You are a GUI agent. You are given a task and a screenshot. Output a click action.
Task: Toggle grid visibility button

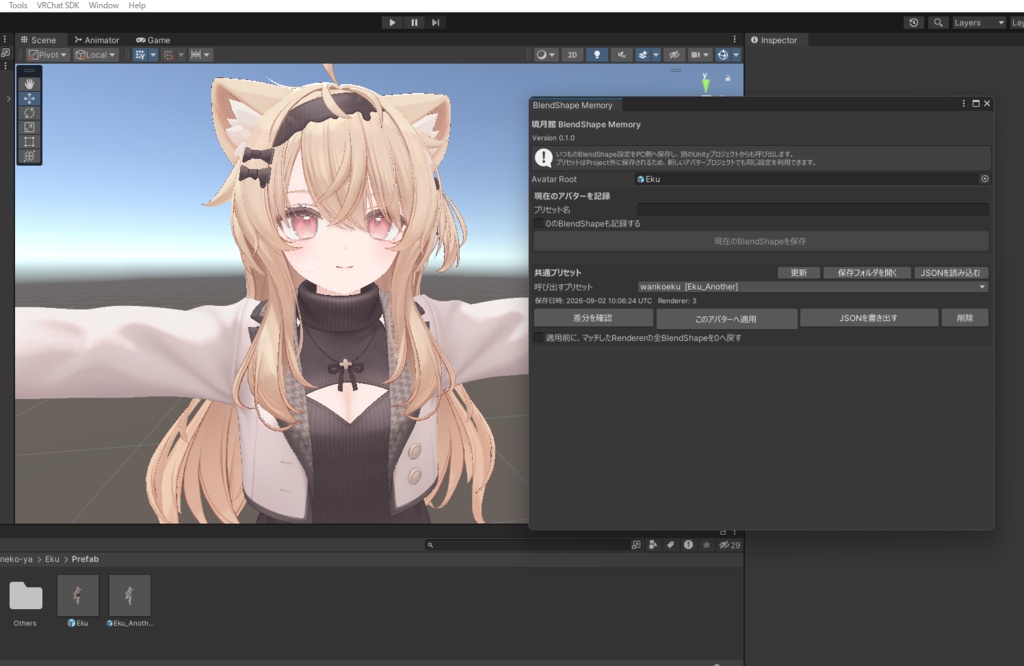(x=140, y=55)
